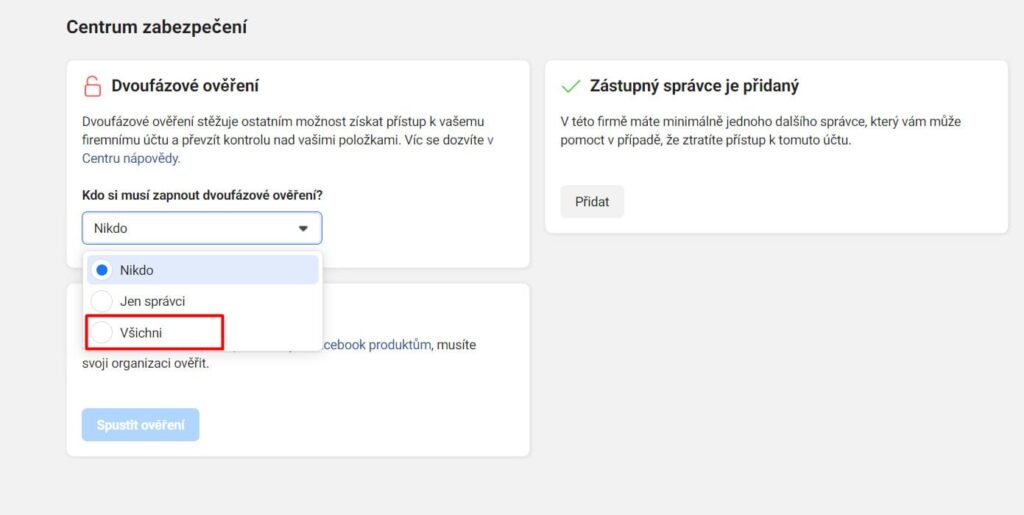This screenshot has height=515, width=1024.
Task: Click the red unlocked padlock icon
Action: tap(92, 86)
